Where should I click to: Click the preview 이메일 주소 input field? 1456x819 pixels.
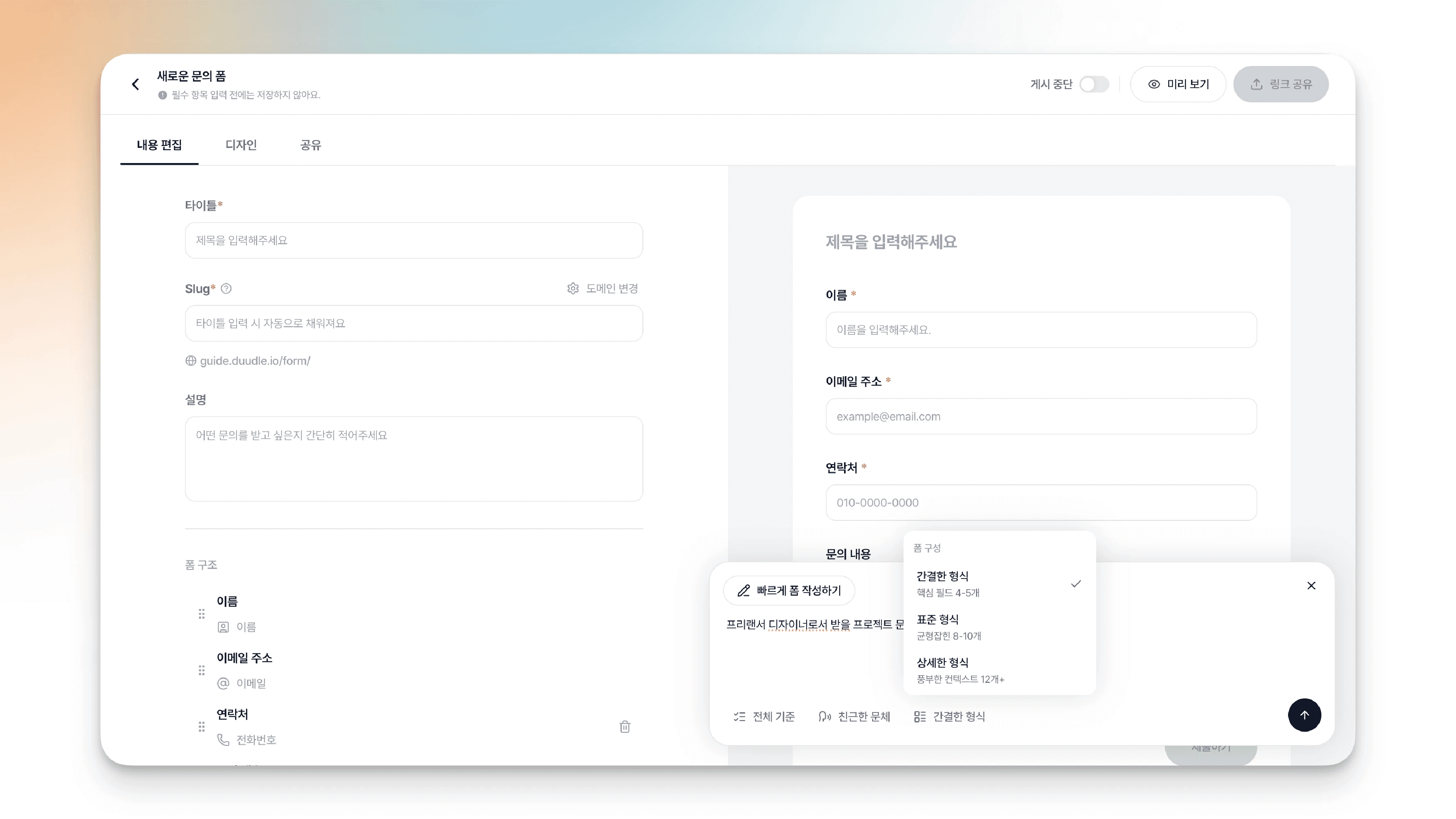point(1041,417)
